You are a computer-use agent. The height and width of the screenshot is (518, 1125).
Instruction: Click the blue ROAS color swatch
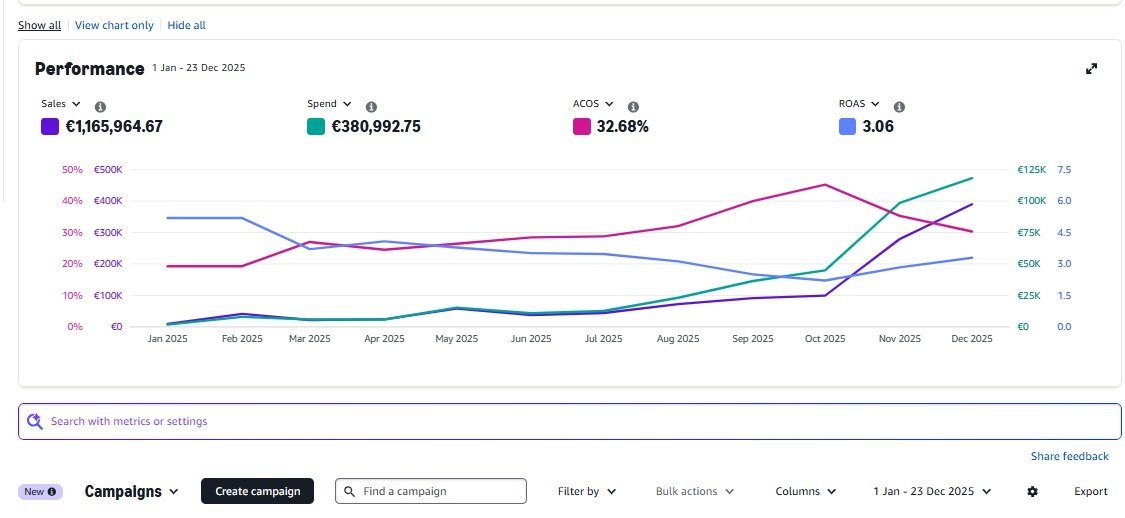[x=847, y=127]
